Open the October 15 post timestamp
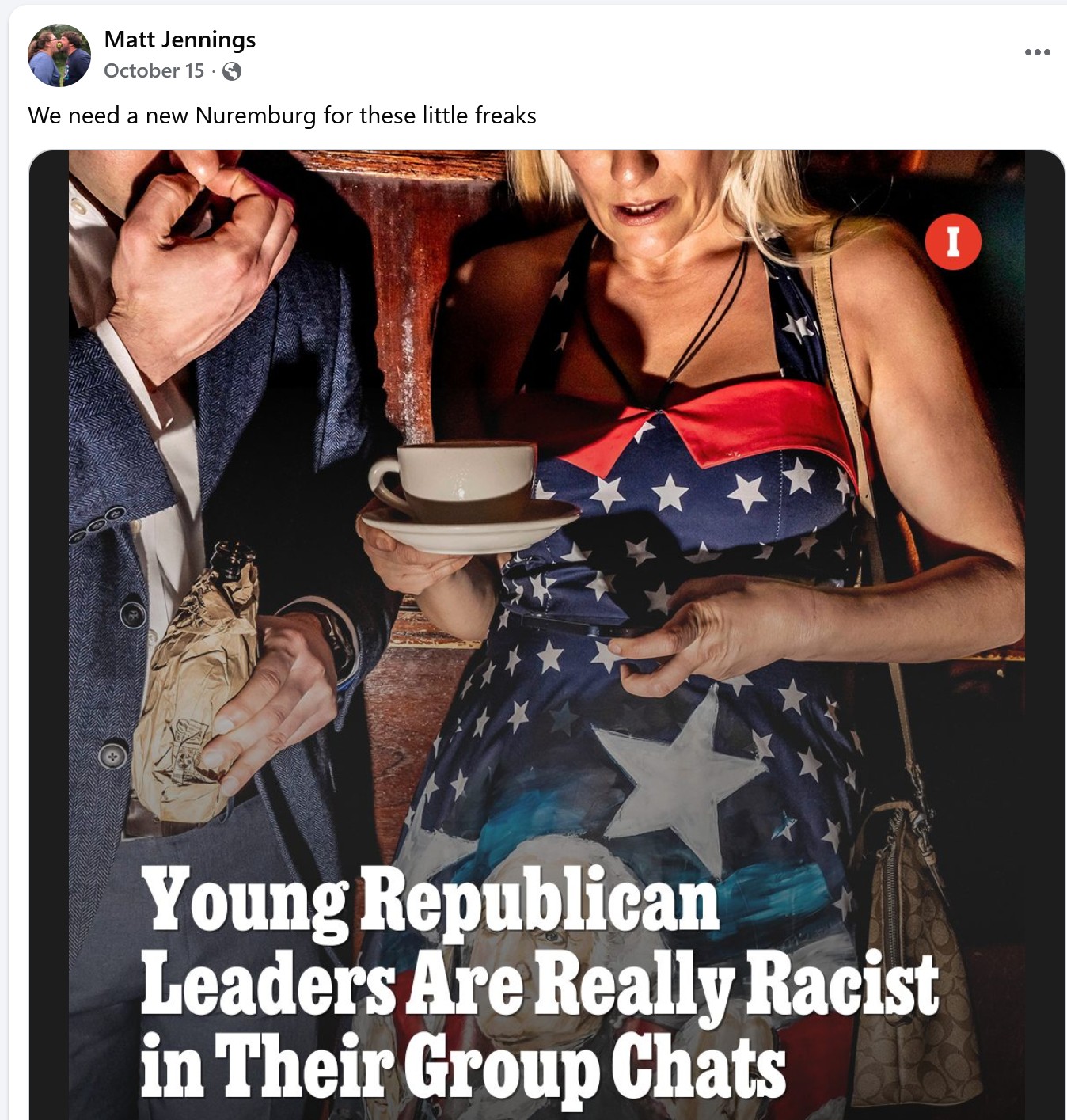 [x=154, y=70]
